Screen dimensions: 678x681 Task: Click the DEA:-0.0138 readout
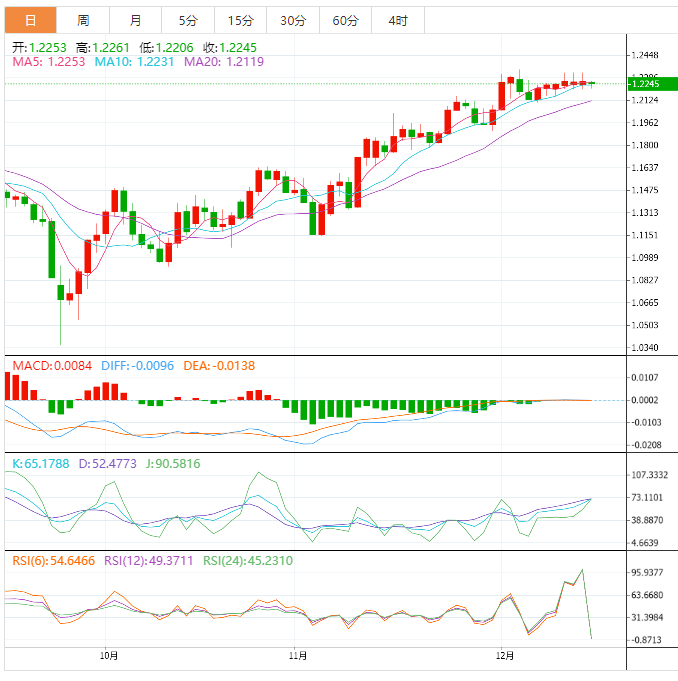219,366
